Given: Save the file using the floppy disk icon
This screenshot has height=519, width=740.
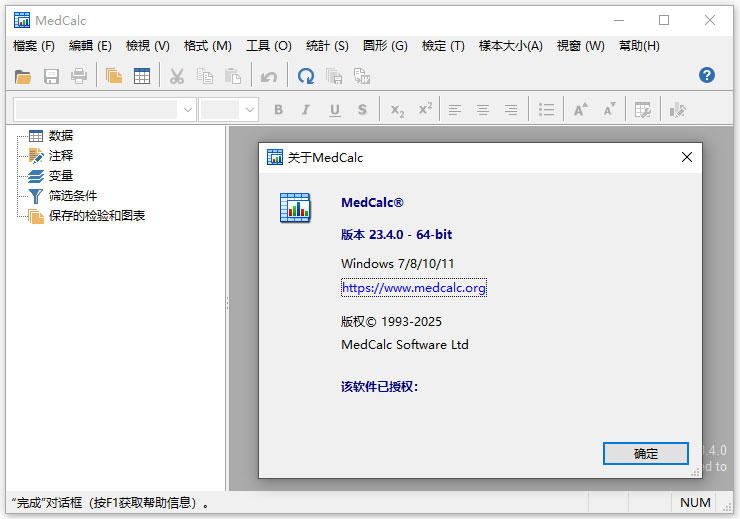Looking at the screenshot, I should coord(51,76).
